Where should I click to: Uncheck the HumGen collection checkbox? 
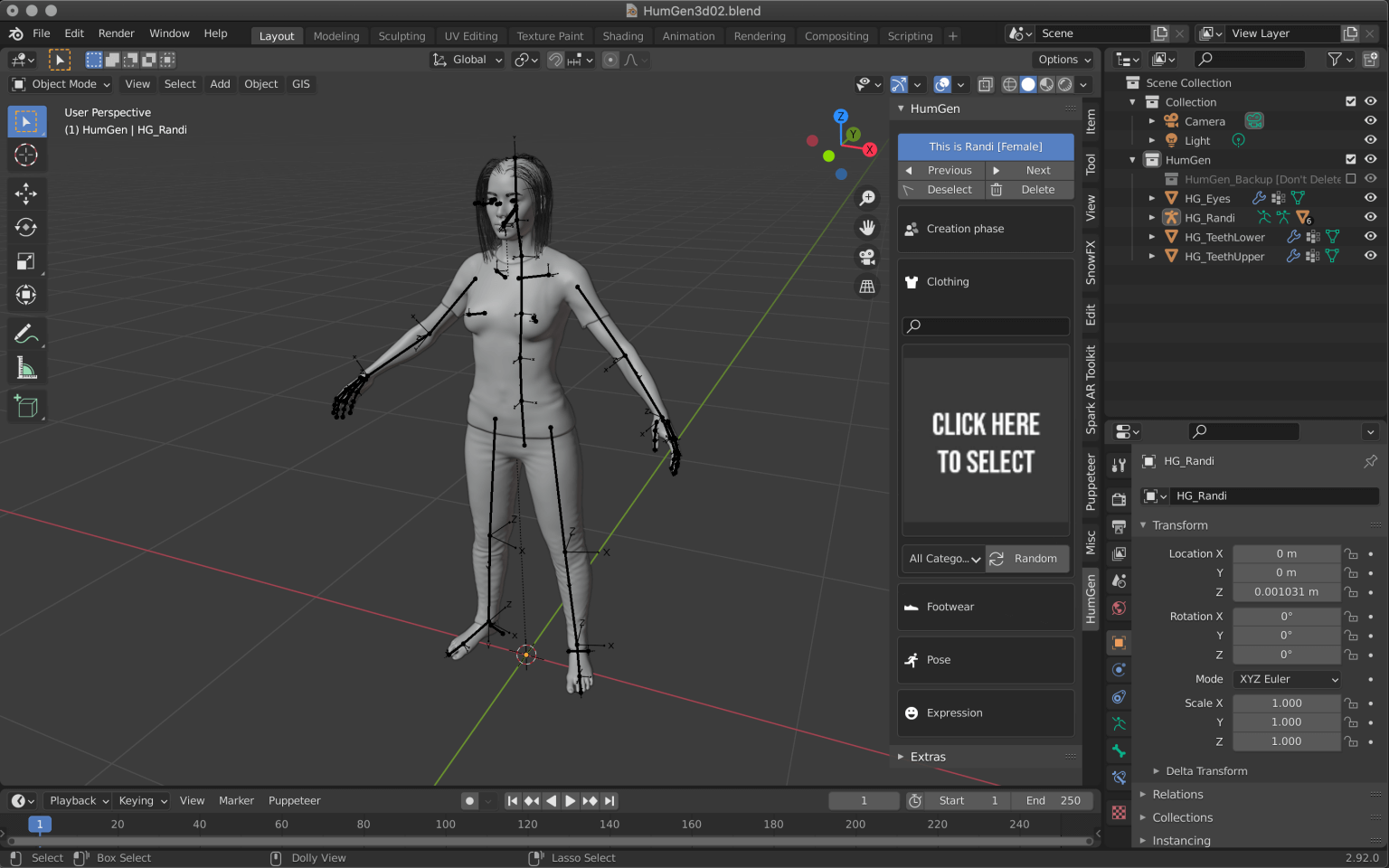1350,159
